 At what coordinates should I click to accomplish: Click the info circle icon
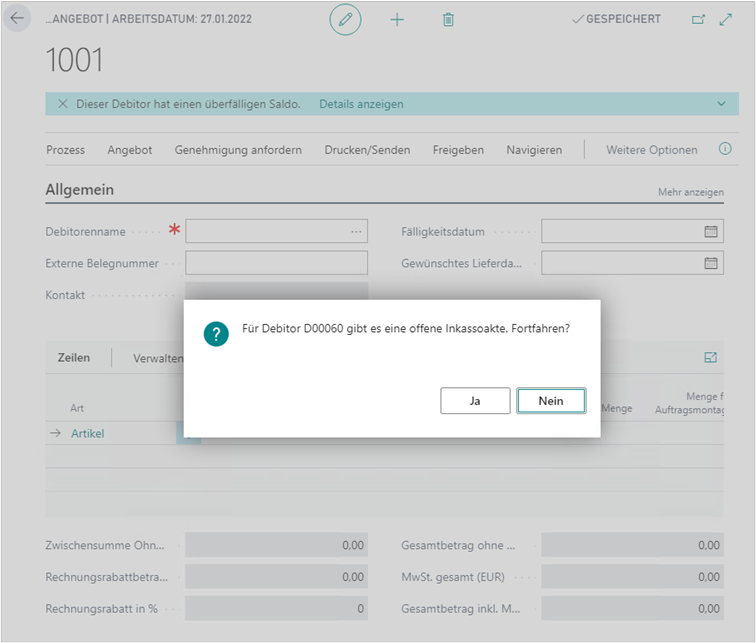tap(725, 149)
